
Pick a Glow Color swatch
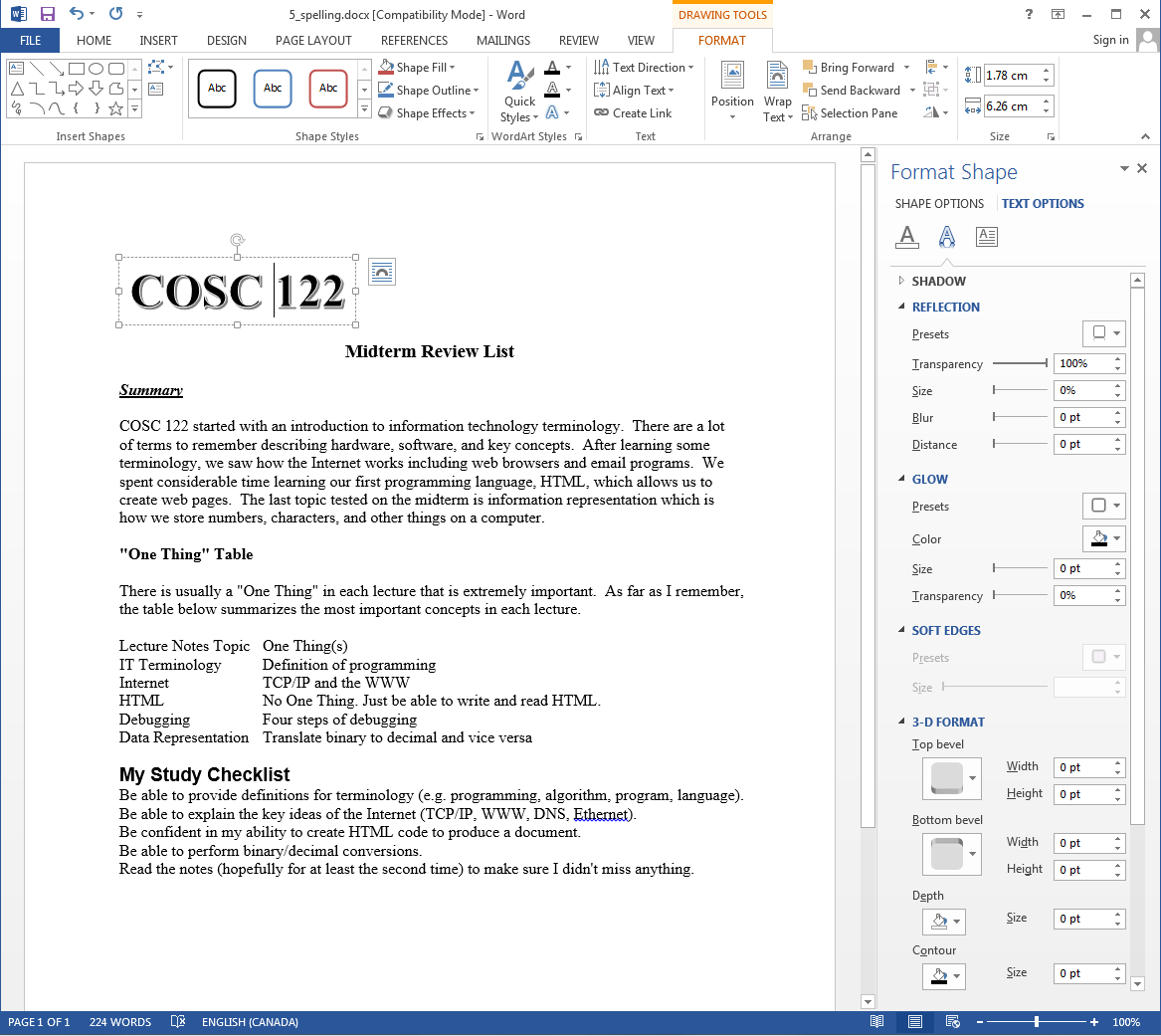click(1104, 538)
